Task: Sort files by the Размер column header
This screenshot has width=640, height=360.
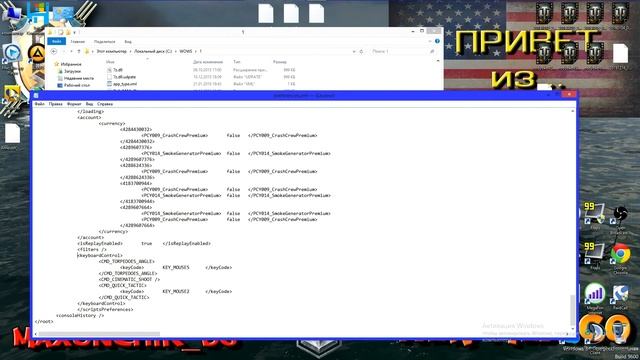Action: 280,62
